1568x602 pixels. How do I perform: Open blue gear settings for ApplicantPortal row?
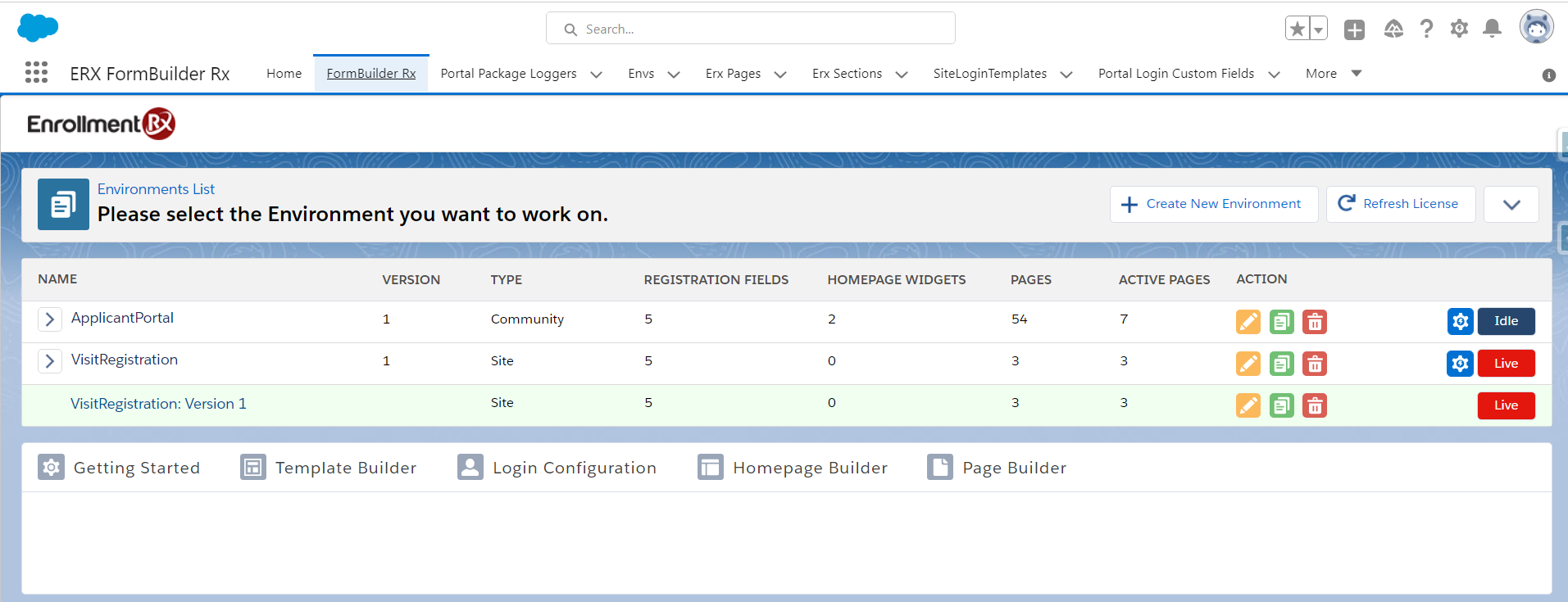pos(1460,322)
